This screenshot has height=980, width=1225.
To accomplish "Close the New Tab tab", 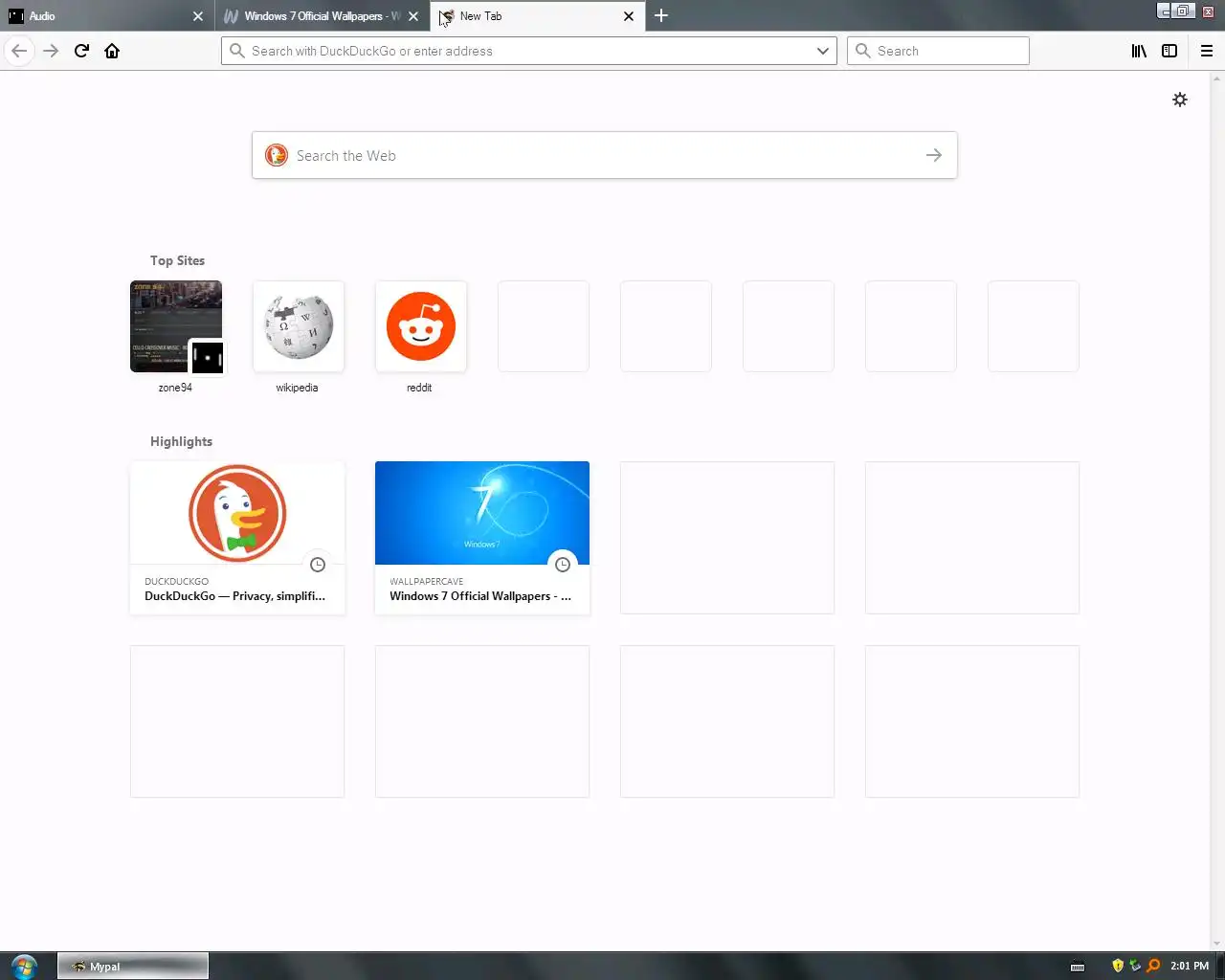I will tap(629, 15).
